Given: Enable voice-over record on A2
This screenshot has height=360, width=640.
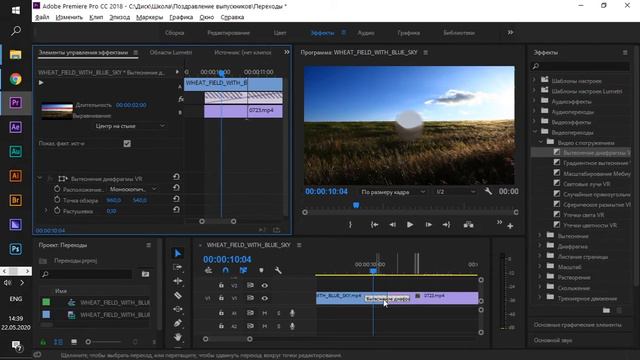Looking at the screenshot, I should (292, 326).
